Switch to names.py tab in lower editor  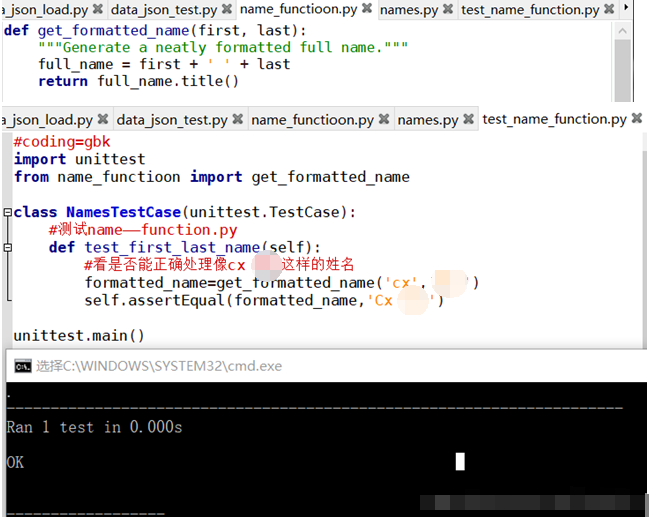click(428, 120)
